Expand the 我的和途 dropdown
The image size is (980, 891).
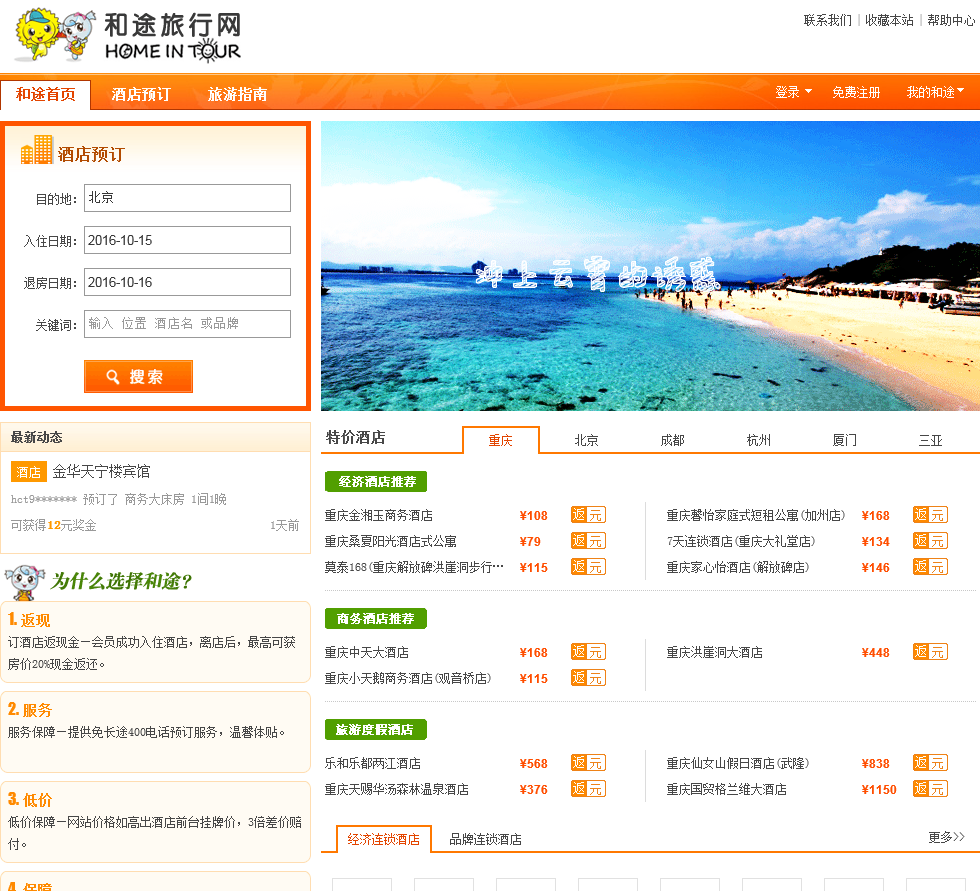(935, 92)
